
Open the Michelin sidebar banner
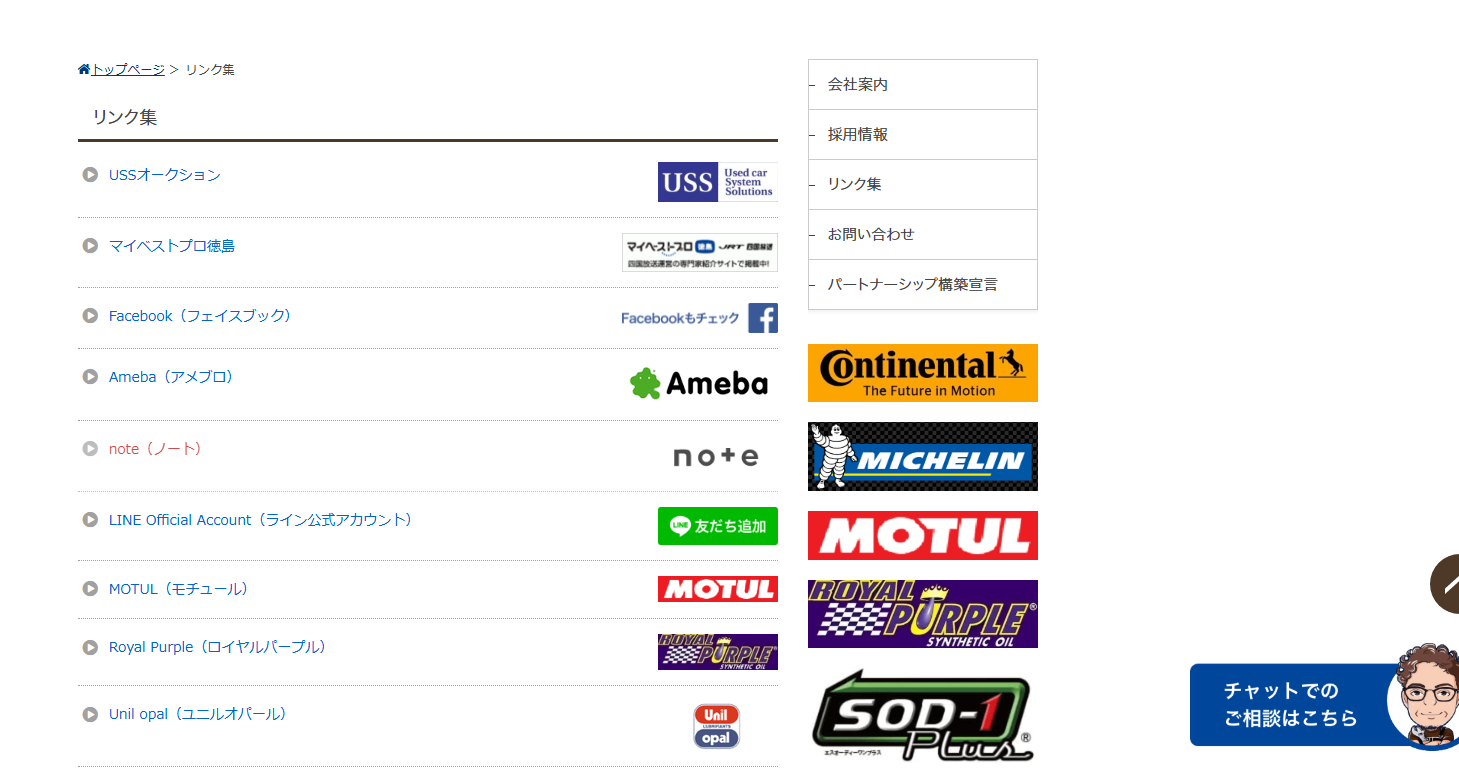pyautogui.click(x=922, y=456)
